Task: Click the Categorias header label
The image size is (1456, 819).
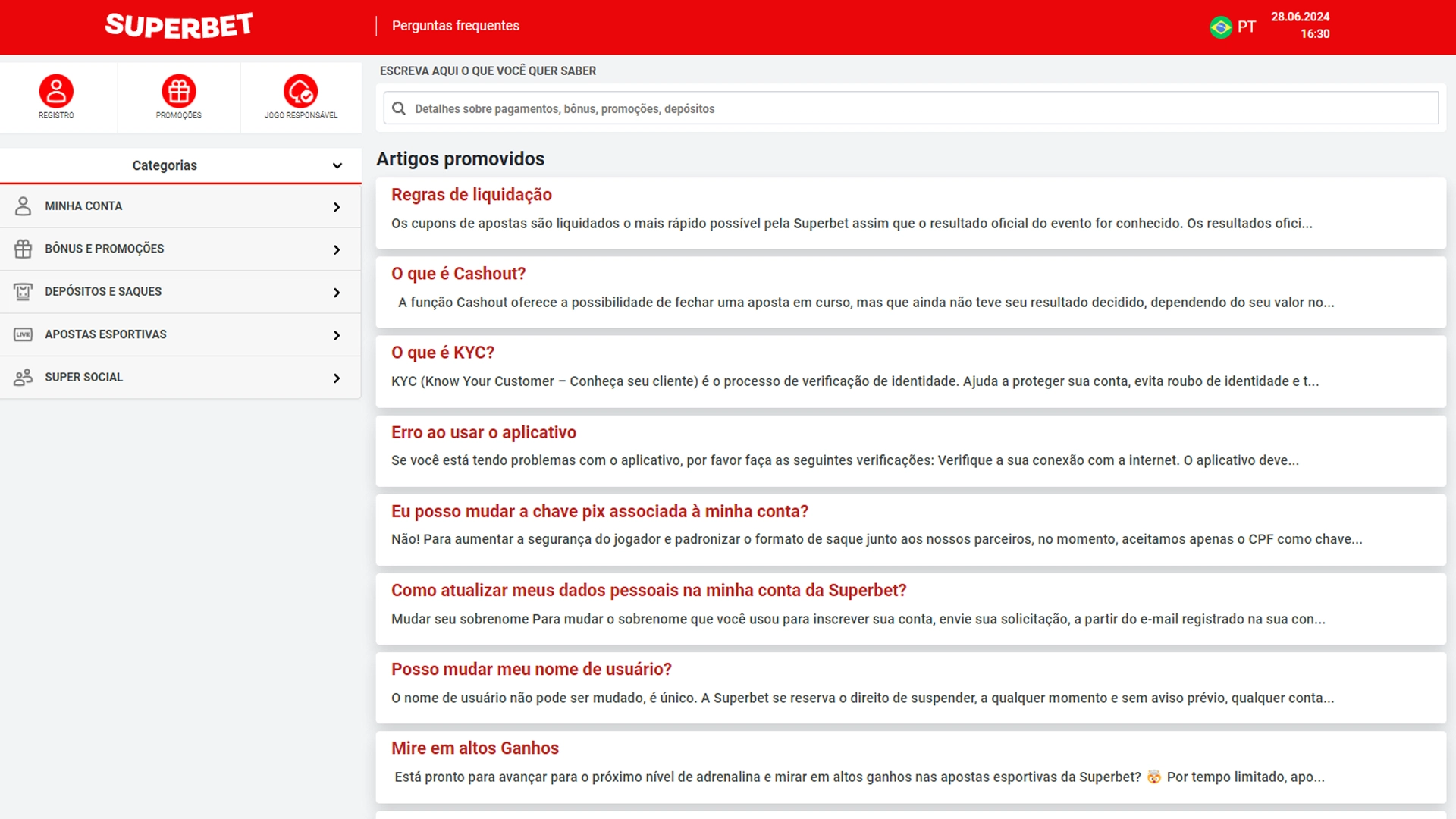Action: click(165, 165)
